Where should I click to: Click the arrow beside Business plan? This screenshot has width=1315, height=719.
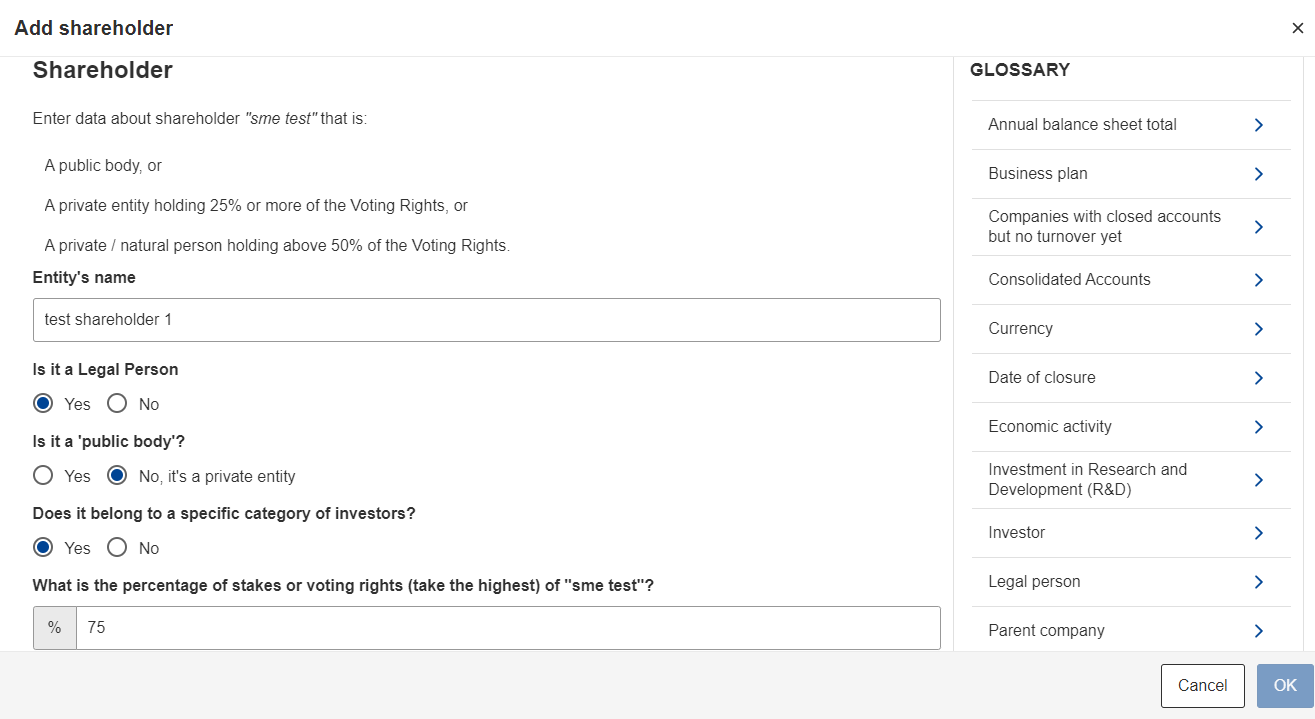[x=1258, y=174]
